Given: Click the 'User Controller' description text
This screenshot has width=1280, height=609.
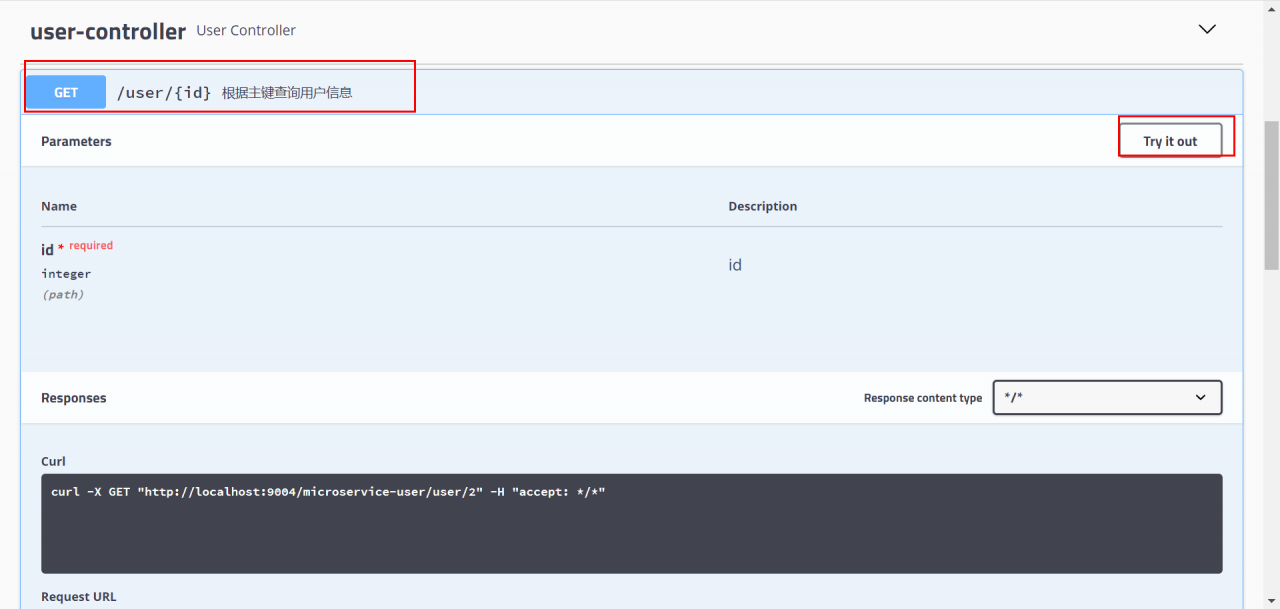Looking at the screenshot, I should click(x=246, y=30).
